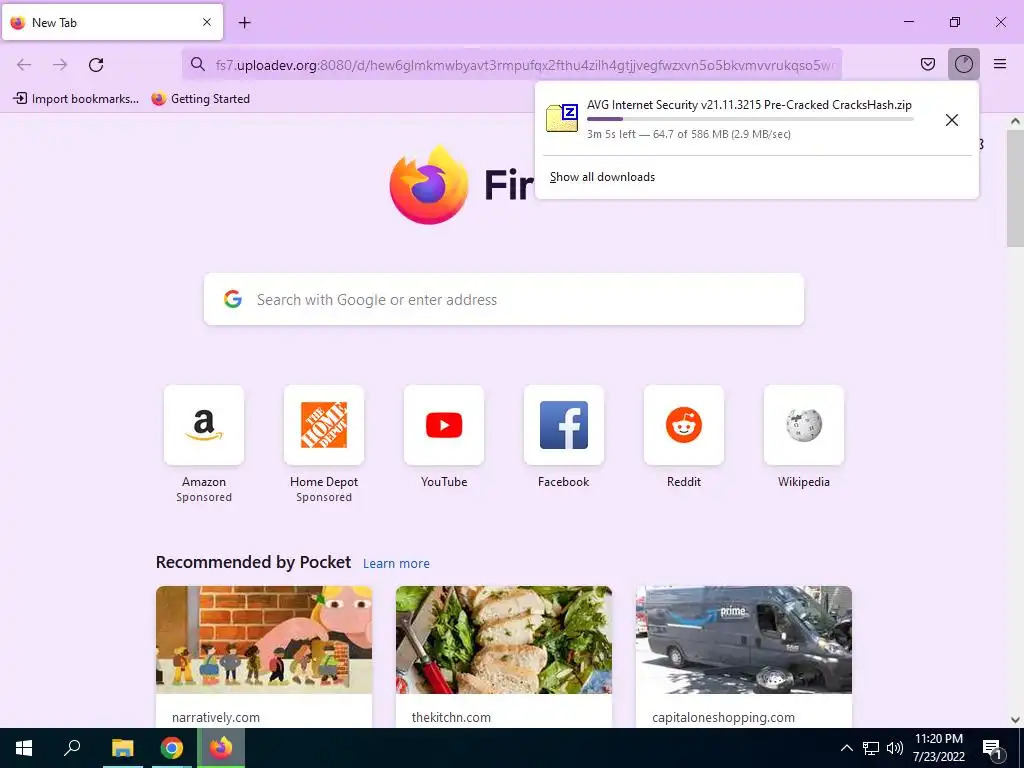
Task: Click Show all downloads
Action: pos(602,177)
